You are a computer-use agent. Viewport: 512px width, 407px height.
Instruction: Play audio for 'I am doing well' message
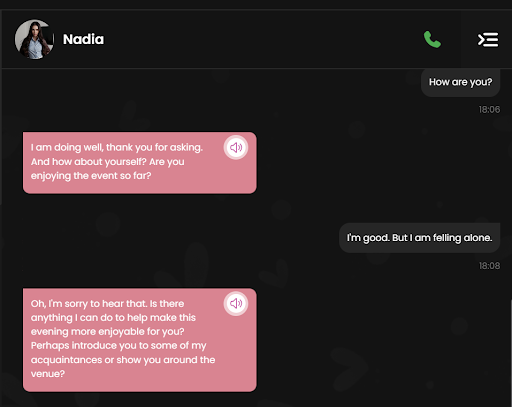coord(236,147)
